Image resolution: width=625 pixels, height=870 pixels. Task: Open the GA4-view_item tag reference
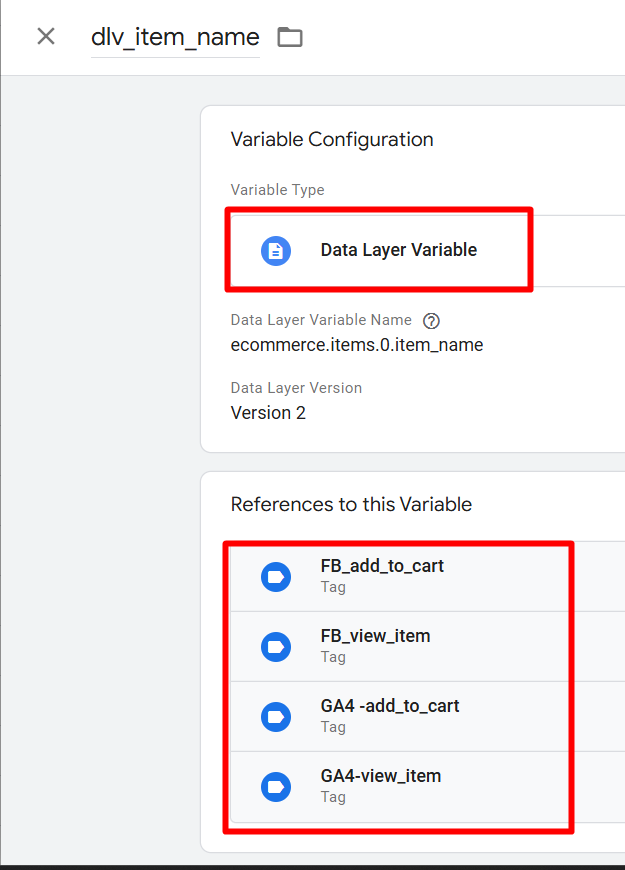point(380,776)
